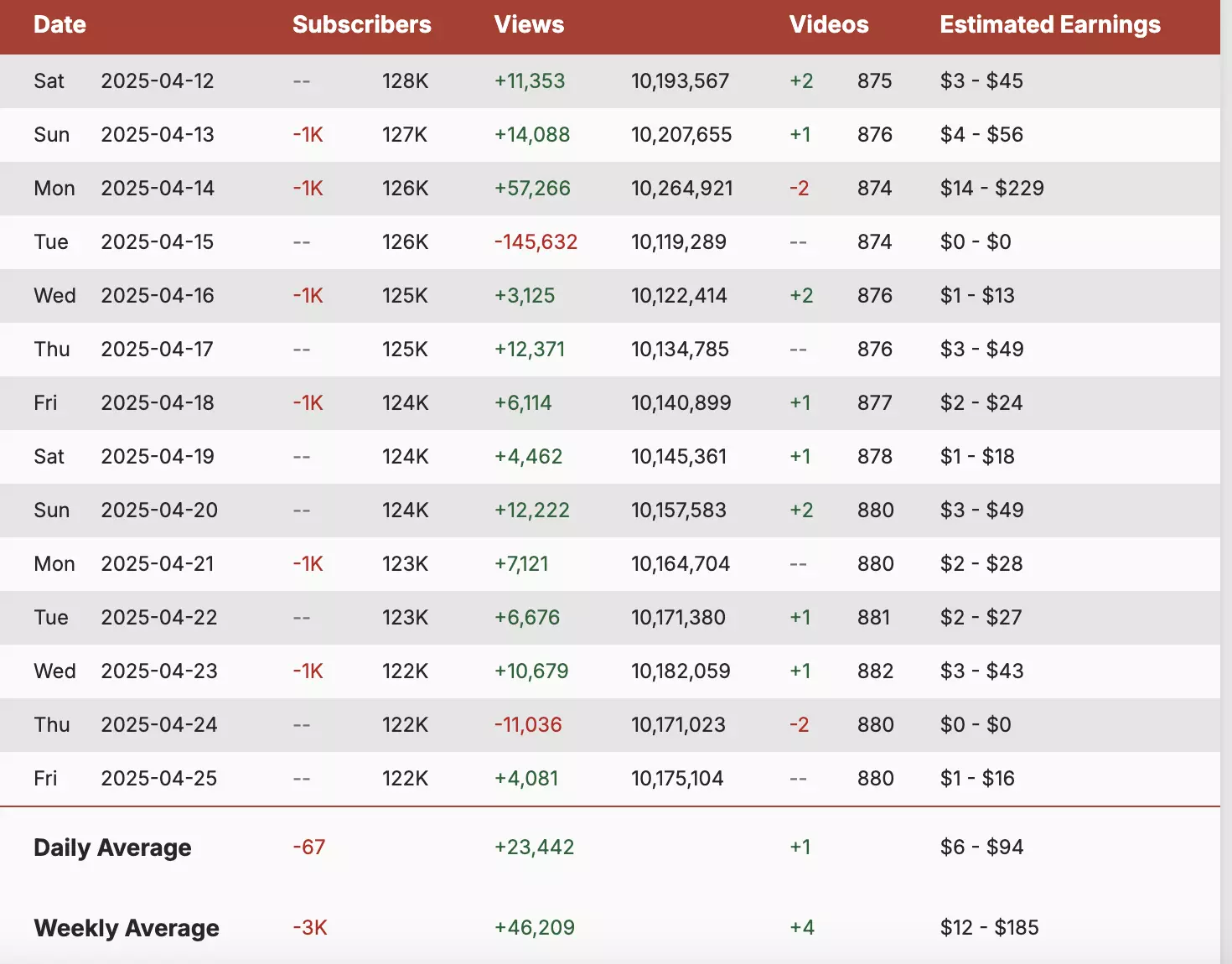The width and height of the screenshot is (1232, 964).
Task: Select the date 2025-04-12
Action: (158, 81)
